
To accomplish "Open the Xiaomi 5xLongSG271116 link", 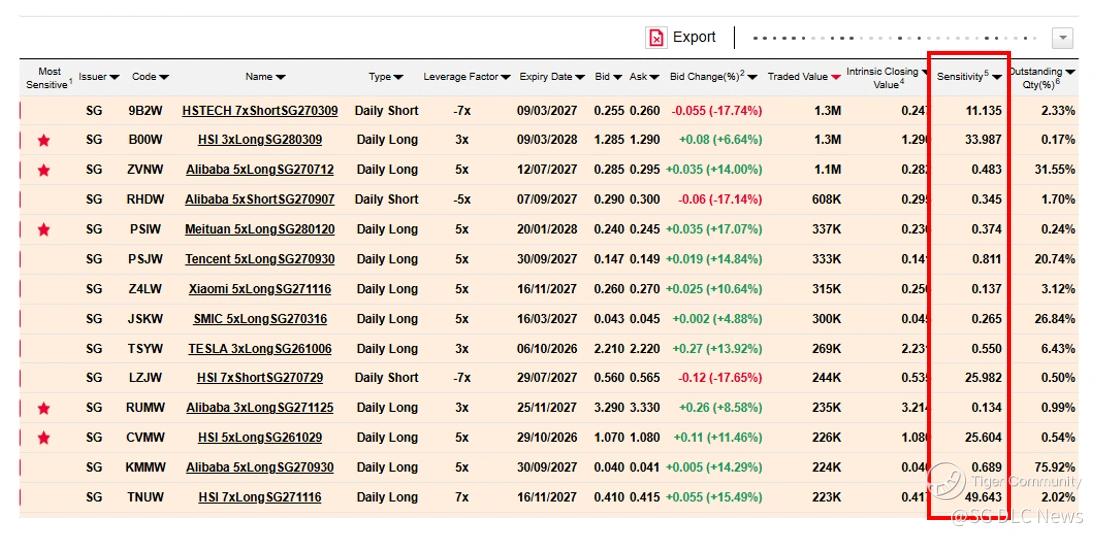I will (259, 289).
